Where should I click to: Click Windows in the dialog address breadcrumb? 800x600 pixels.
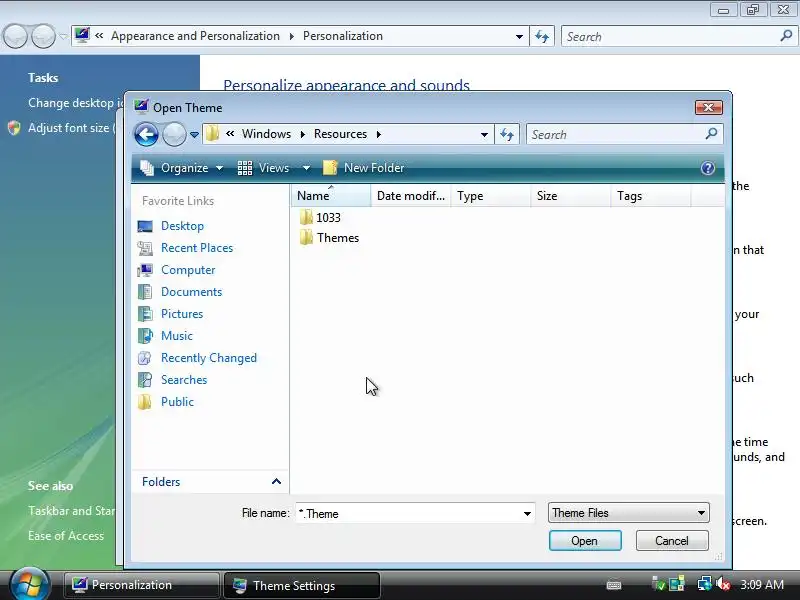click(x=266, y=134)
